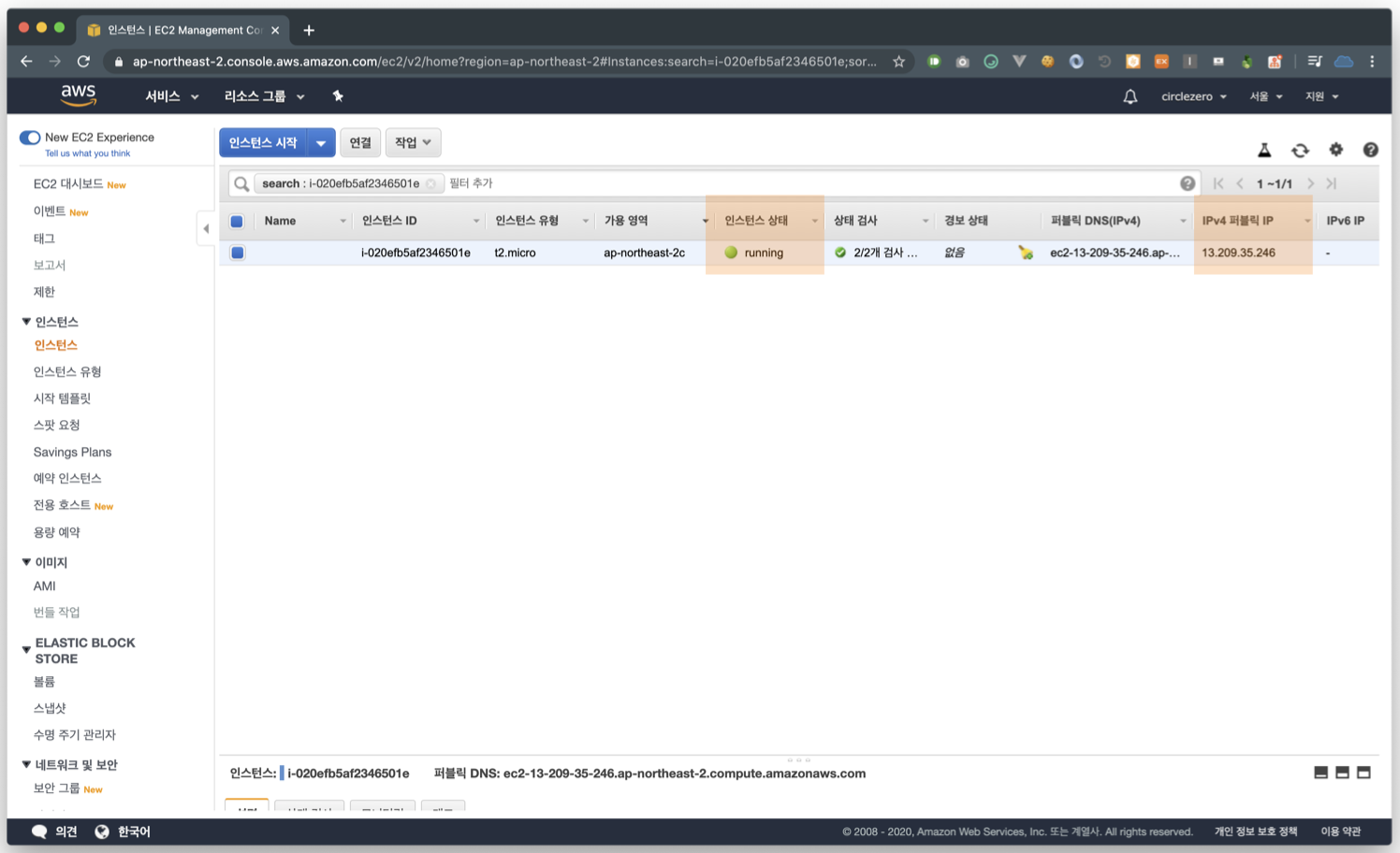Click the 13.209.35.246 IP cell
The image size is (1400, 853).
point(1238,253)
